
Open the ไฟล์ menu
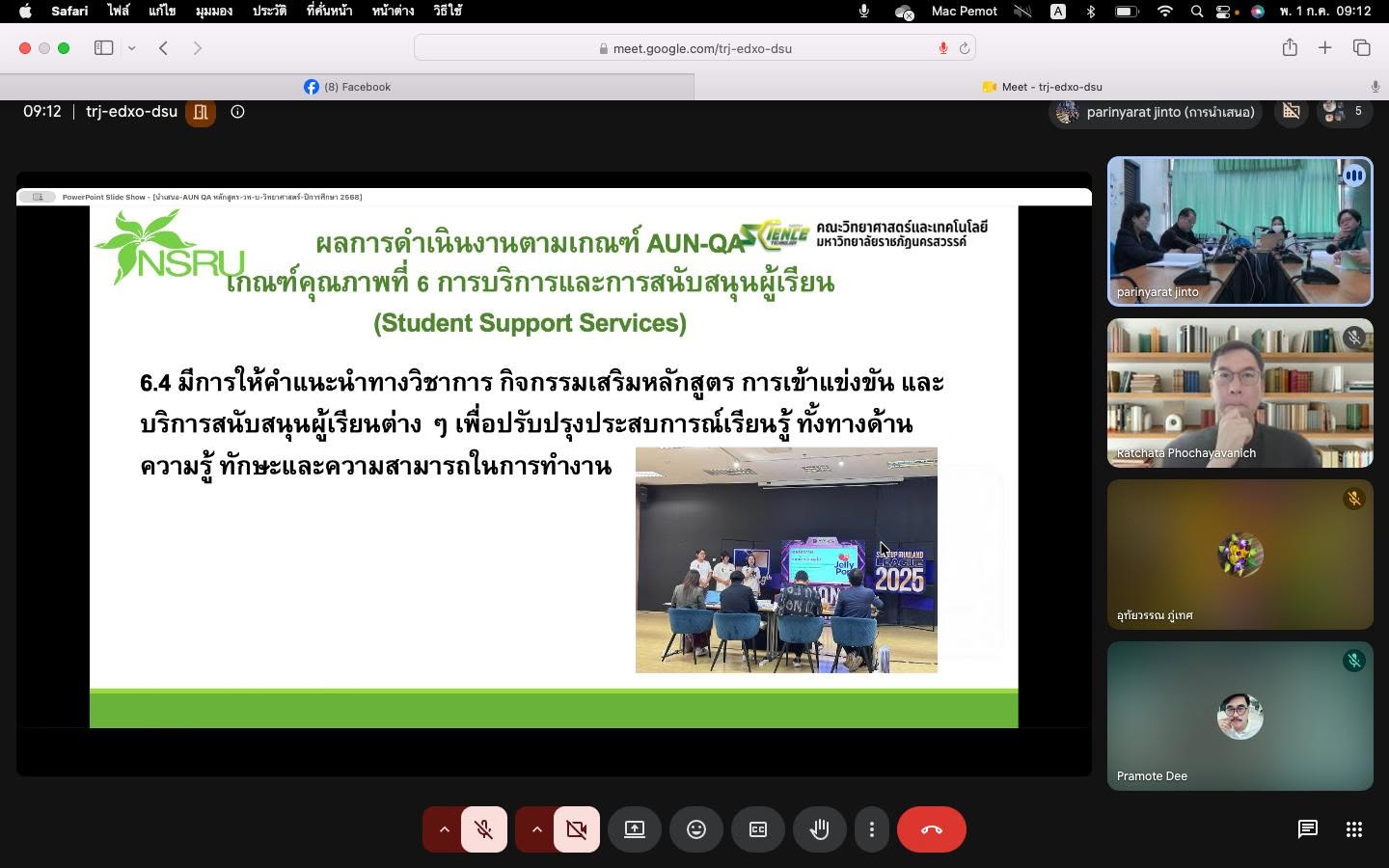tap(118, 11)
